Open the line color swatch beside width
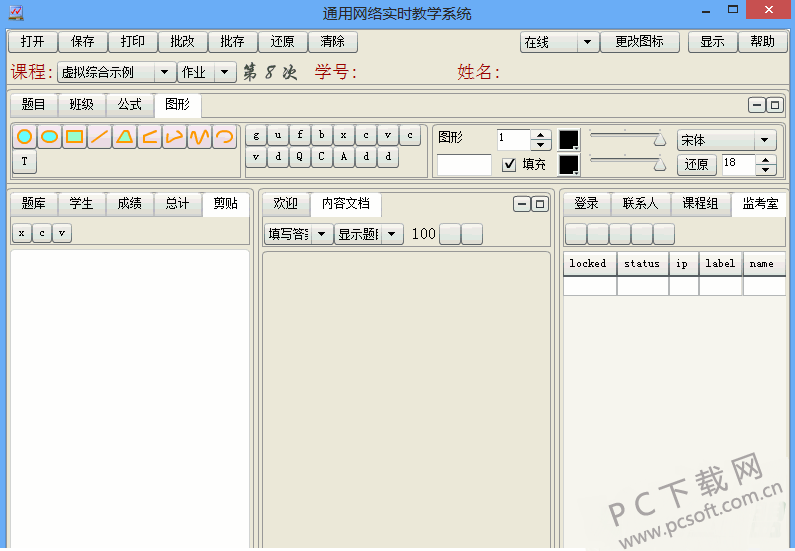Image resolution: width=795 pixels, height=551 pixels. pyautogui.click(x=569, y=140)
